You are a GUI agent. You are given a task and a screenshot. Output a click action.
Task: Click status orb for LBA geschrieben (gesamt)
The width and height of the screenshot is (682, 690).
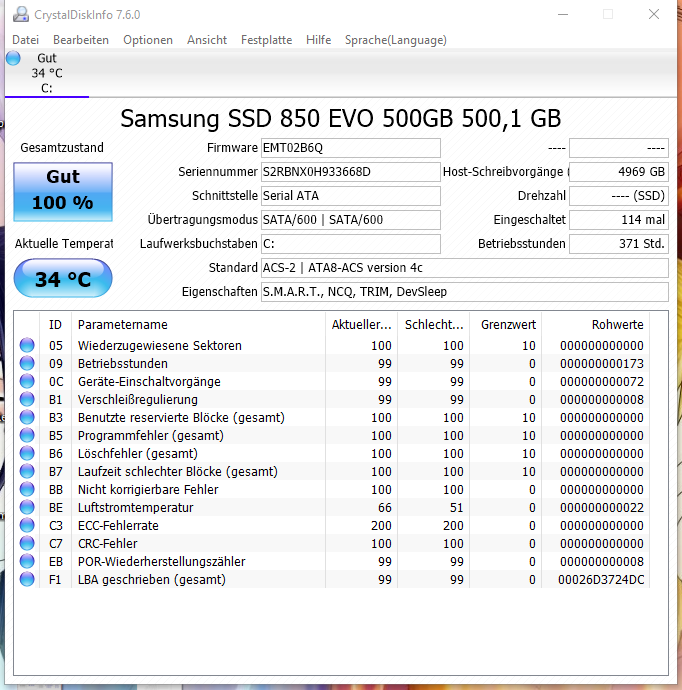point(27,580)
